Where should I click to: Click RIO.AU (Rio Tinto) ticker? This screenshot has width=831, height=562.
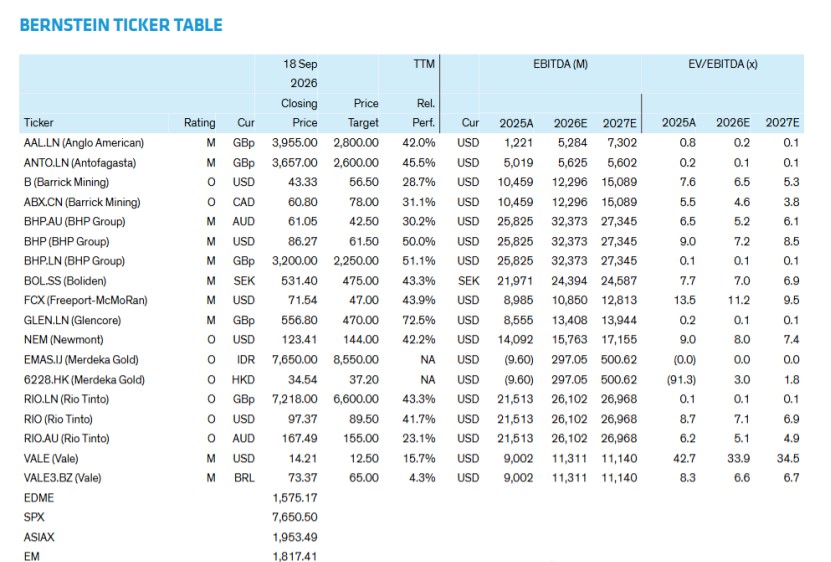(x=67, y=438)
